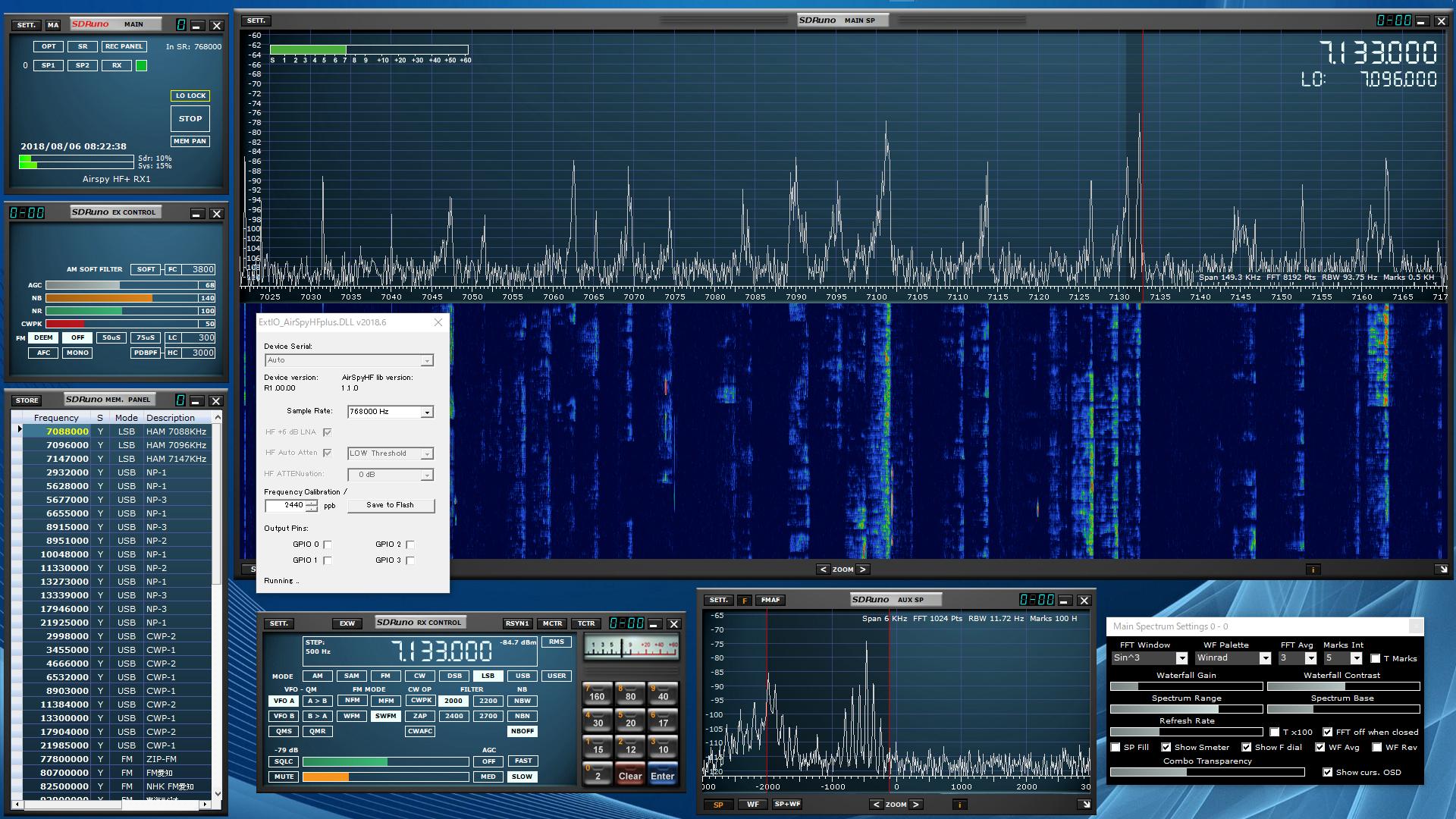Image resolution: width=1456 pixels, height=819 pixels.
Task: Click zoom-in arrow in main spectrum
Action: [862, 570]
